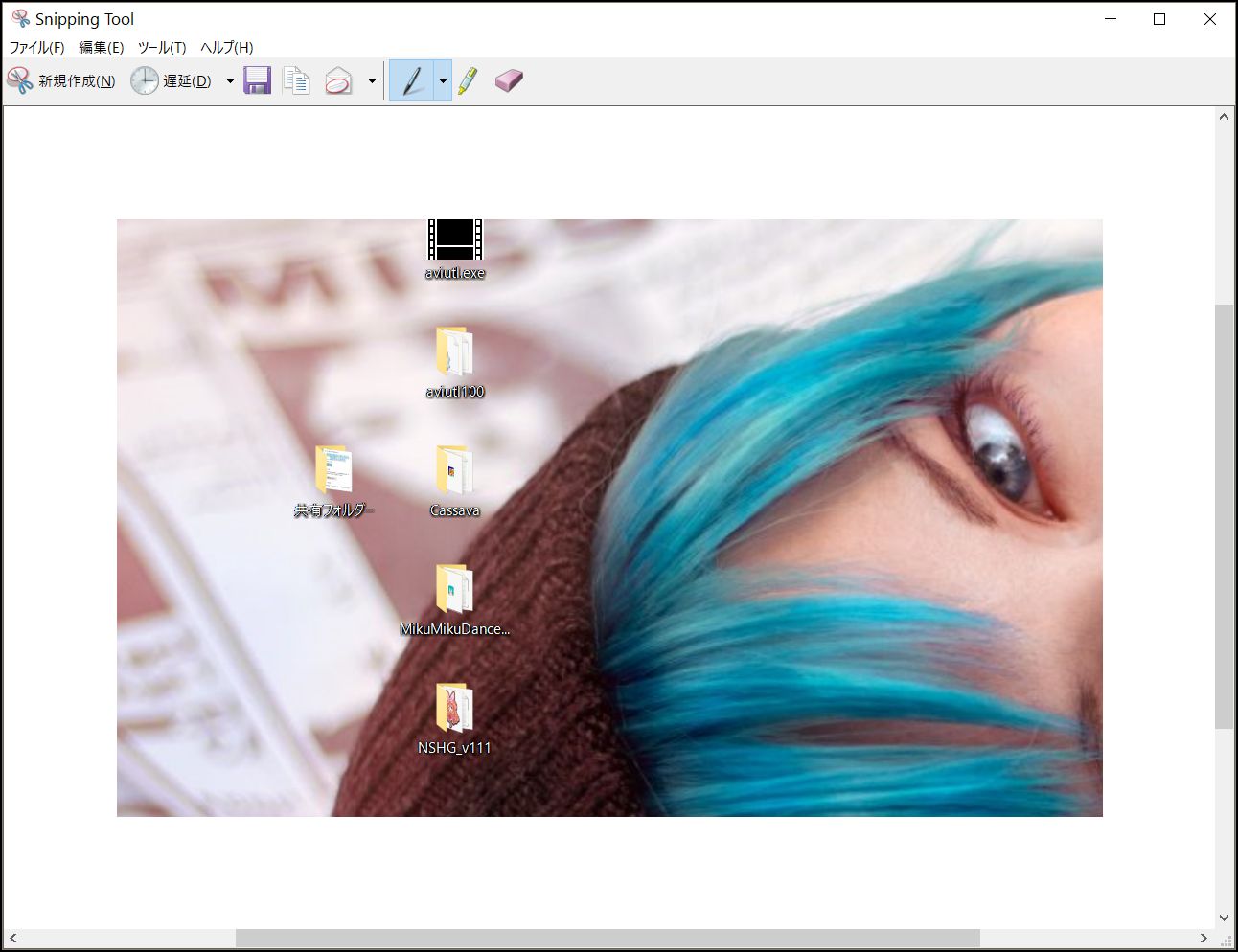The image size is (1238, 952).
Task: Open the 編集(E) menu
Action: click(x=101, y=47)
